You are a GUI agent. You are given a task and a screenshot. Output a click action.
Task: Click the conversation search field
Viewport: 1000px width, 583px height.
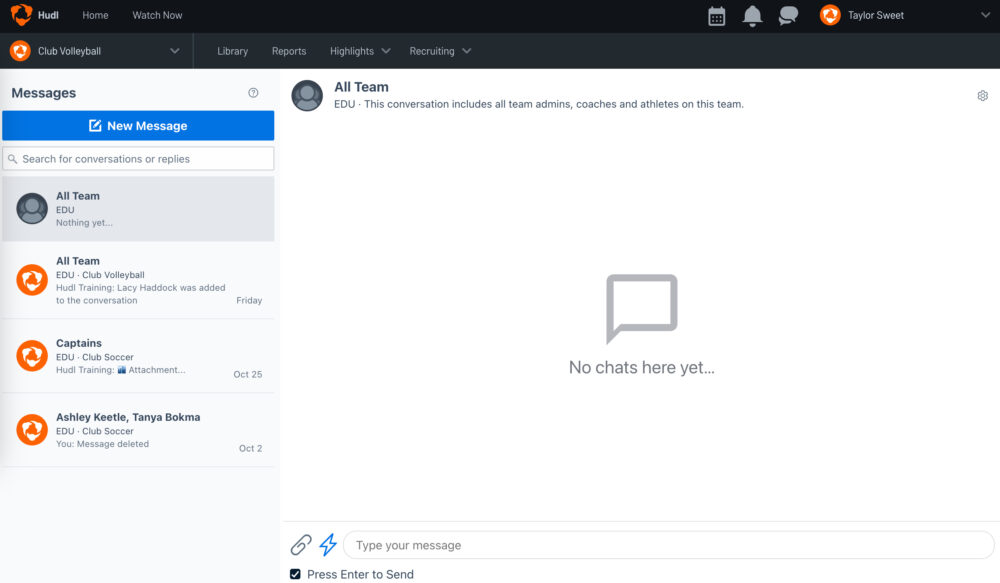tap(138, 159)
